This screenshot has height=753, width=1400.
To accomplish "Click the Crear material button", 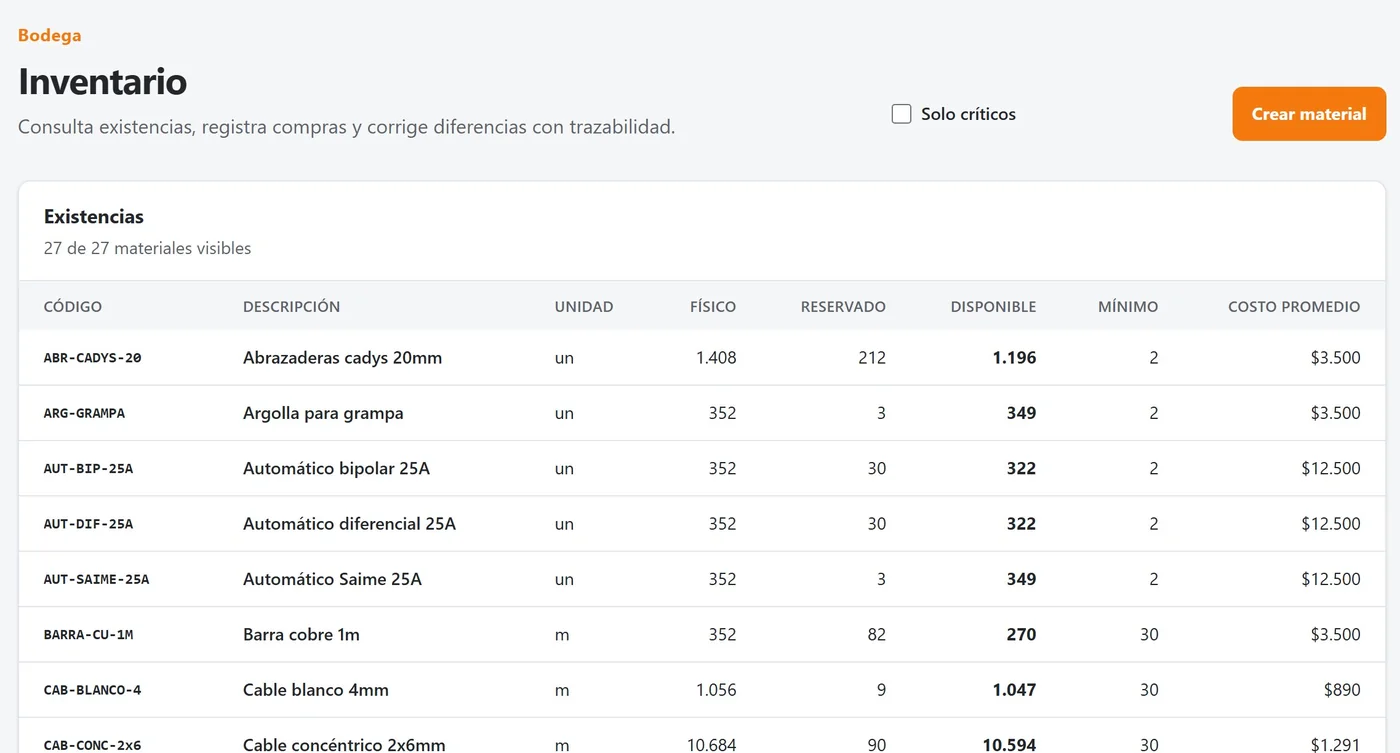I will pos(1309,114).
